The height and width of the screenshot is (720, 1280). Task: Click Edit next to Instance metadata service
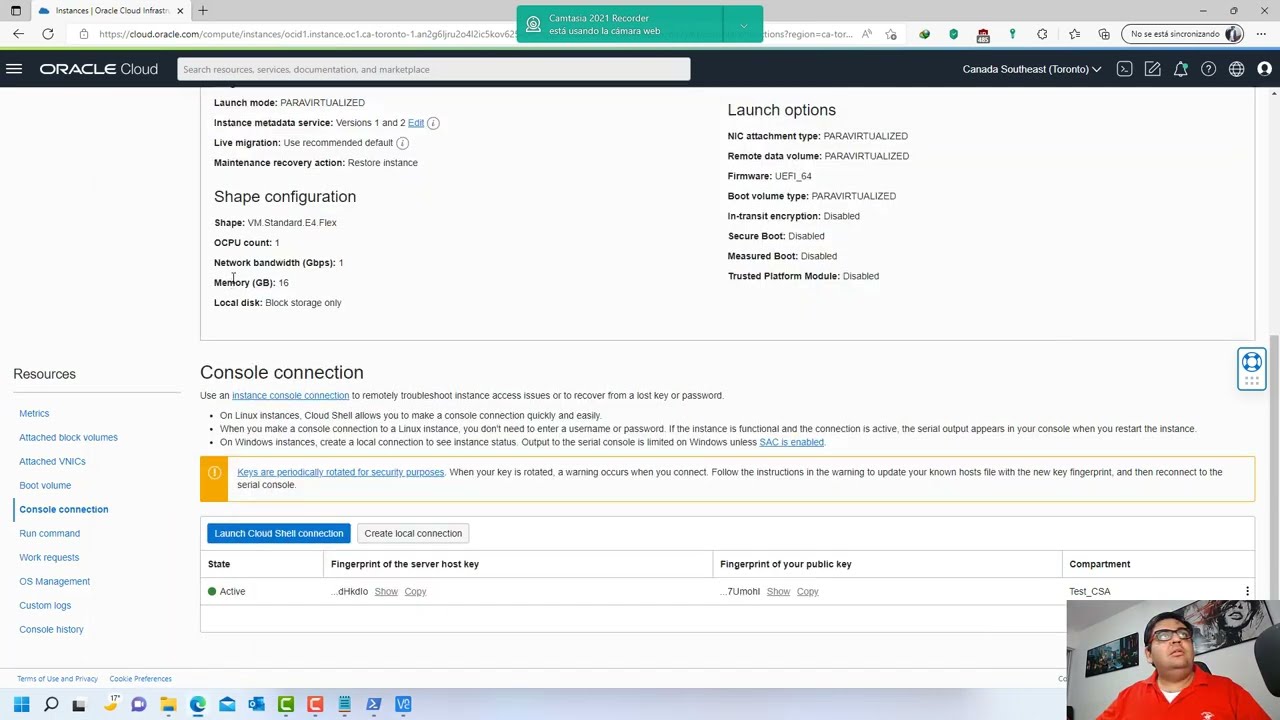[x=416, y=122]
